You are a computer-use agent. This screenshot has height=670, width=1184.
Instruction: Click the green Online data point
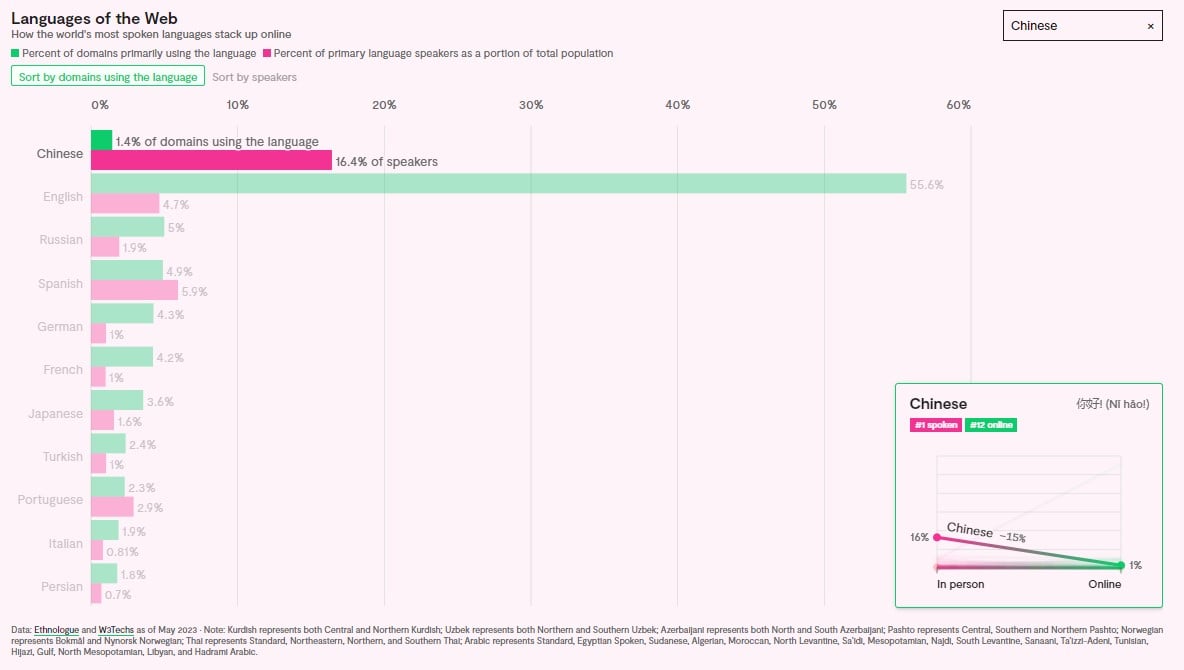click(x=1121, y=565)
